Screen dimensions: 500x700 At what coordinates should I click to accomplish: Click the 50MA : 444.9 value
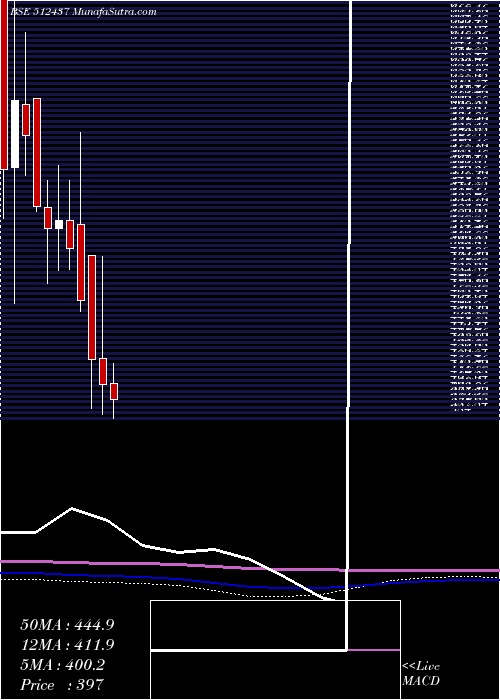pos(67,625)
